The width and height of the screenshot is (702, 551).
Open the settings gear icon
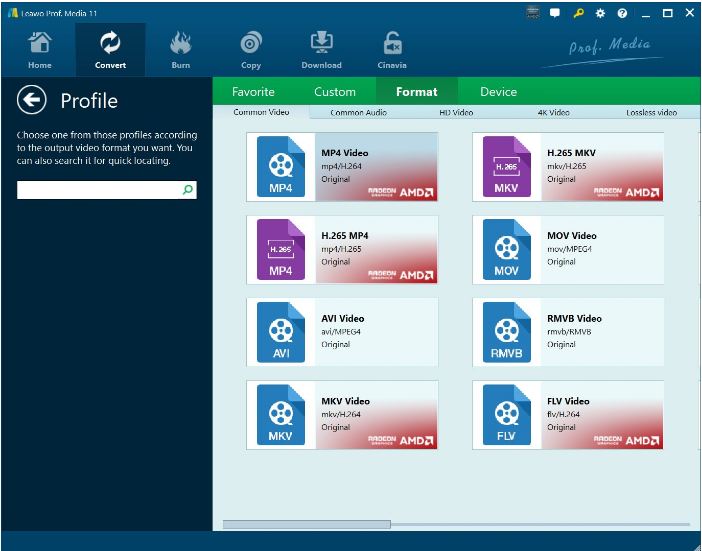[600, 13]
